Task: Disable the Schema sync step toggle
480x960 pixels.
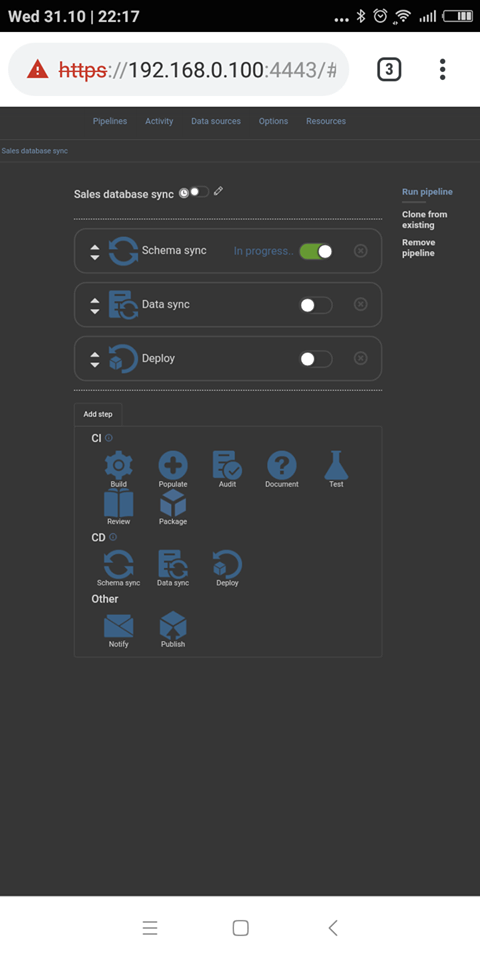Action: pos(316,251)
